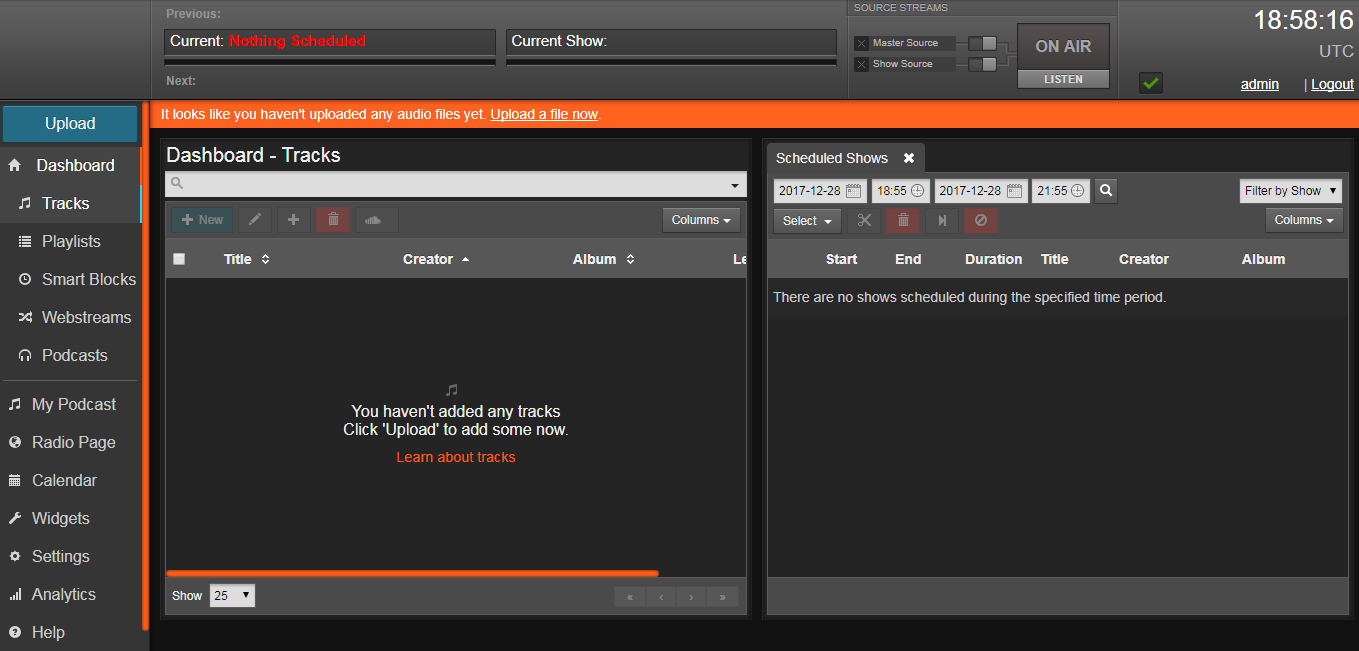The height and width of the screenshot is (651, 1359).
Task: Click the current show progress bar
Action: [671, 62]
